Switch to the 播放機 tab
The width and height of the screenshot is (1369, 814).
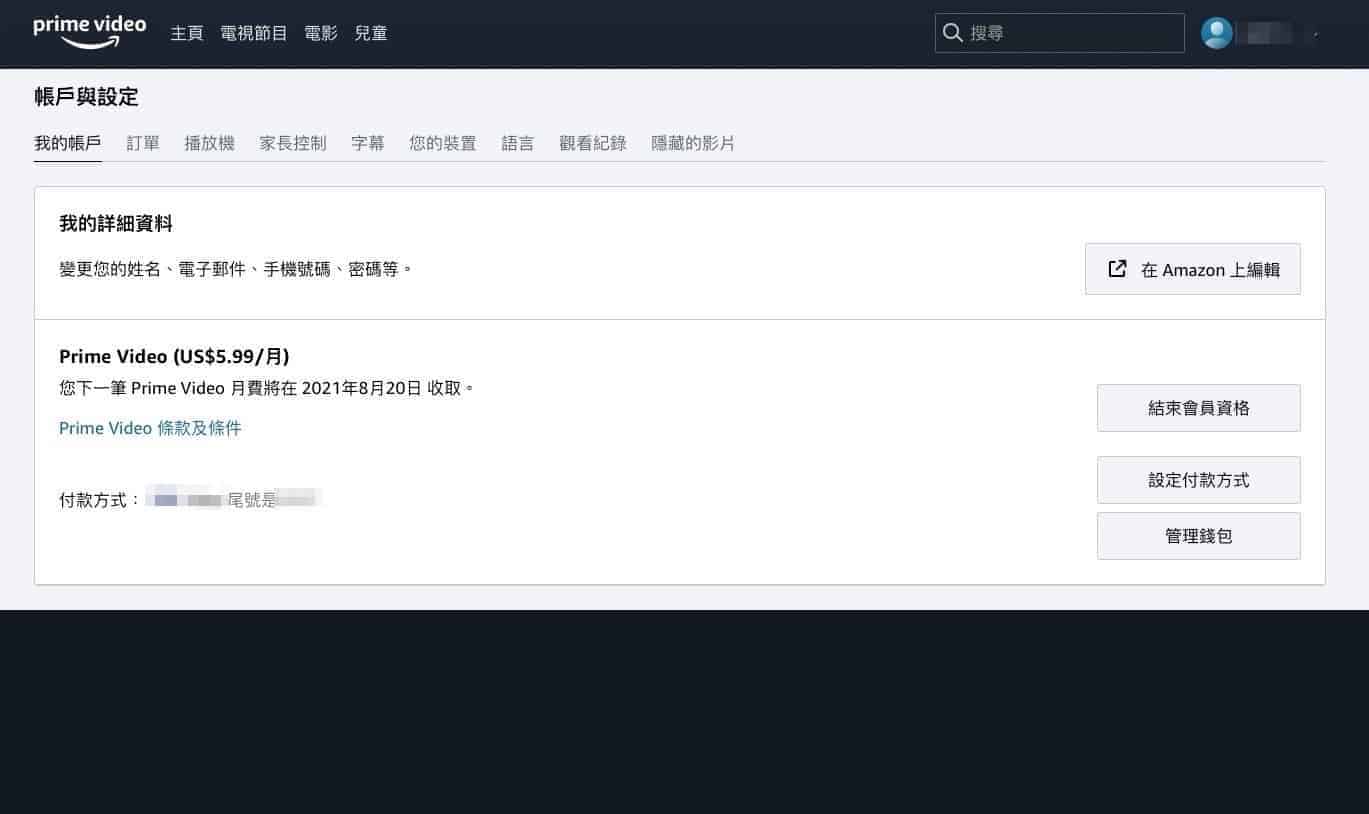(210, 143)
